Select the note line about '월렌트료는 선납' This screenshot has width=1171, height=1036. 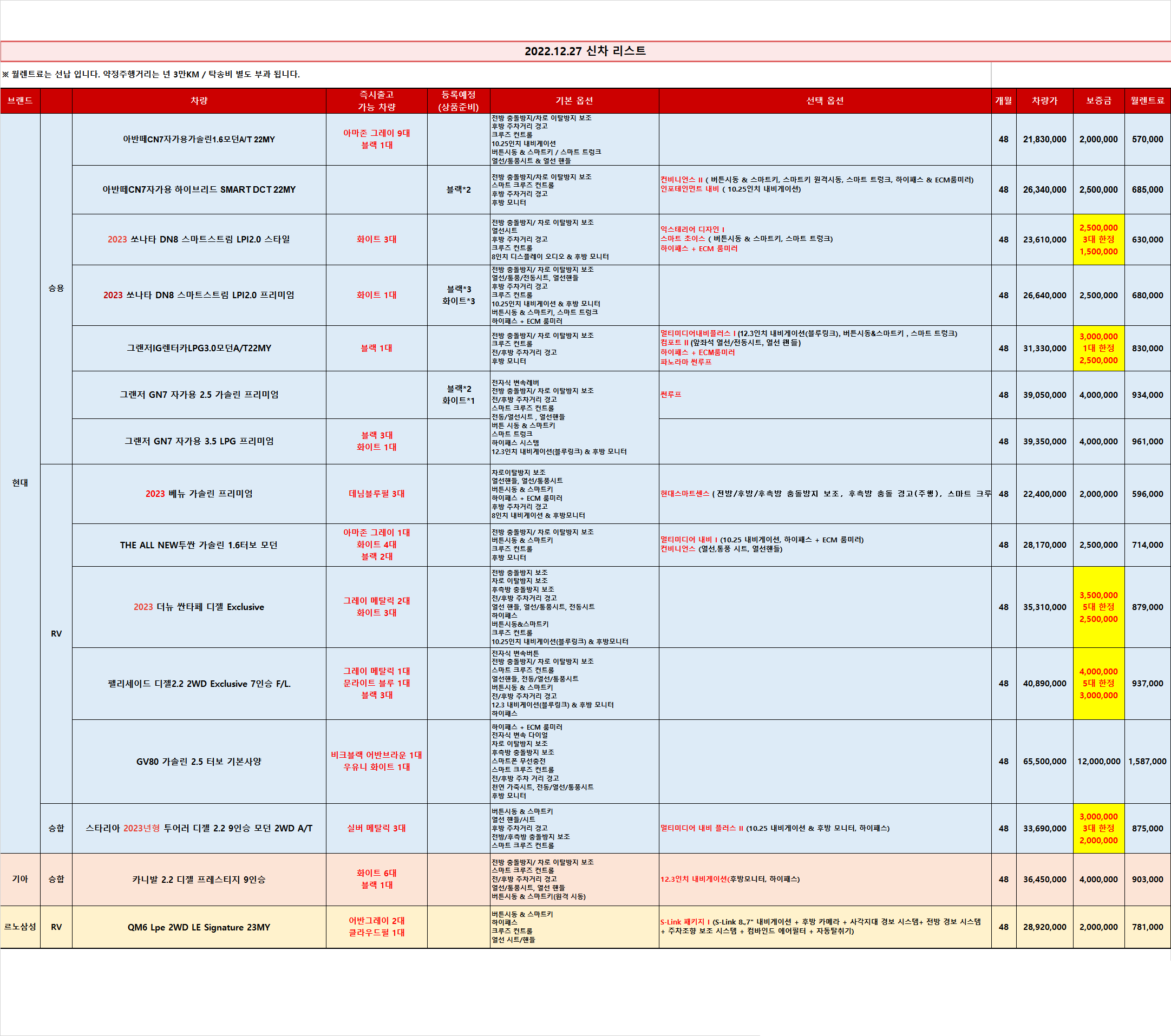[151, 75]
